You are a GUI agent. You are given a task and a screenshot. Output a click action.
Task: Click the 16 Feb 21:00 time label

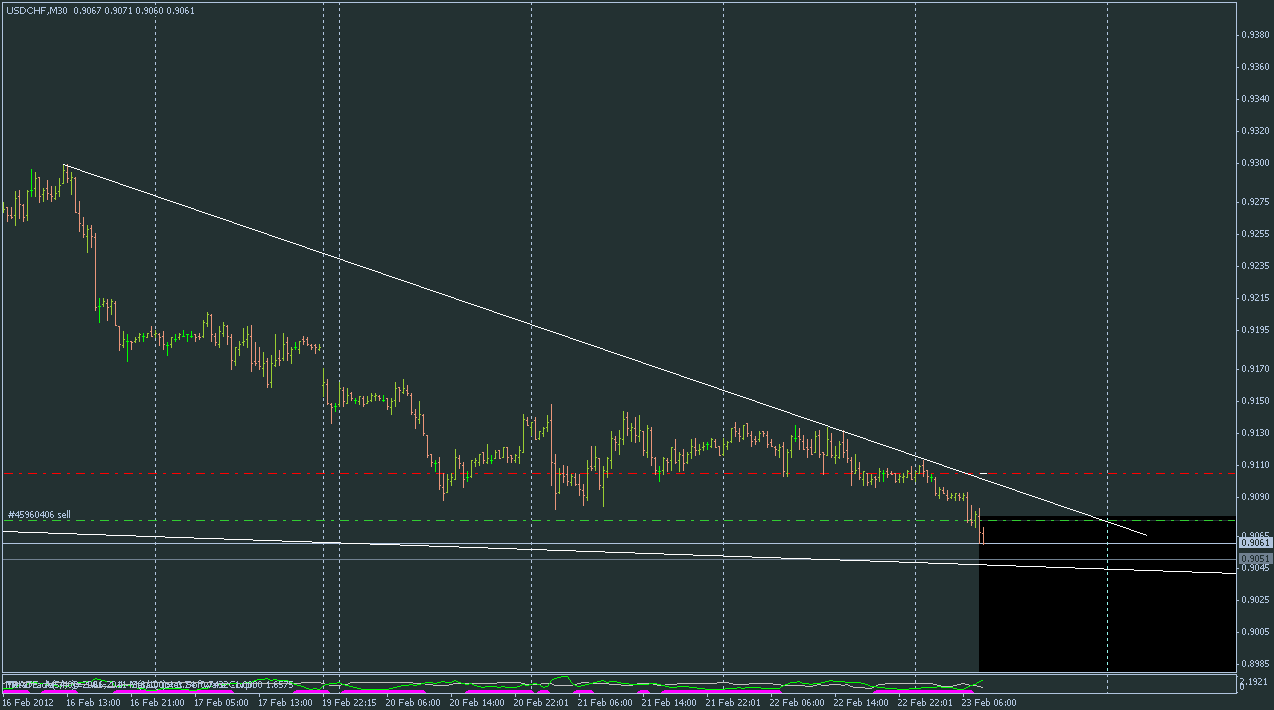tap(157, 703)
